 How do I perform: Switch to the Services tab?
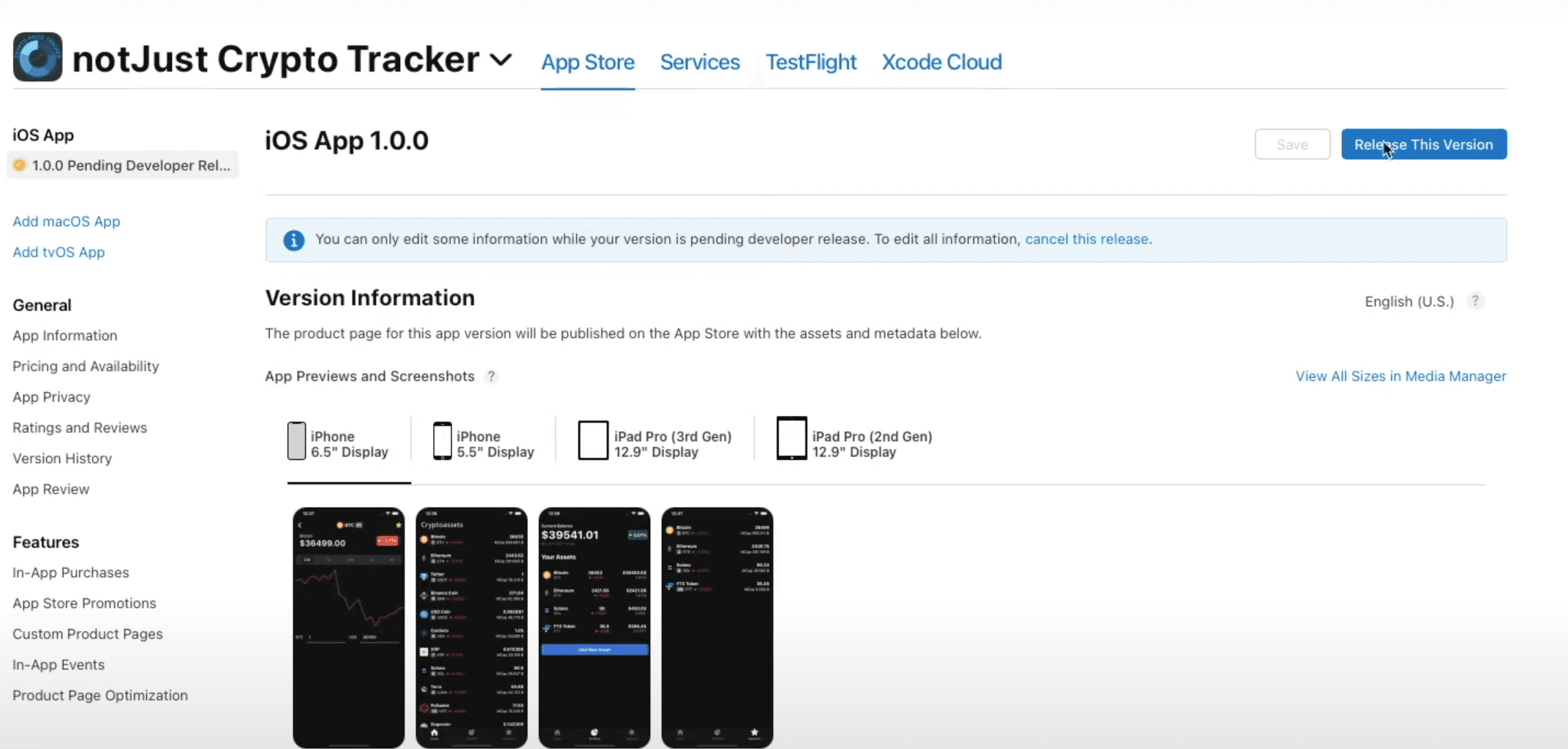pos(699,62)
